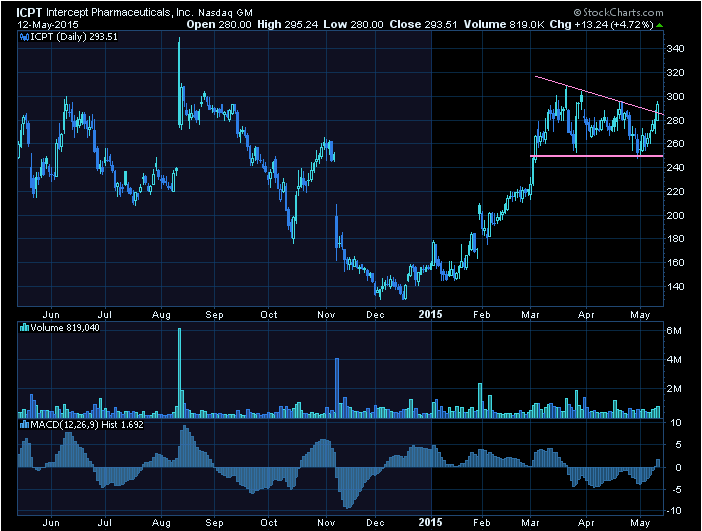Click the May label under the MACD panel
The width and height of the screenshot is (702, 531).
(x=640, y=522)
